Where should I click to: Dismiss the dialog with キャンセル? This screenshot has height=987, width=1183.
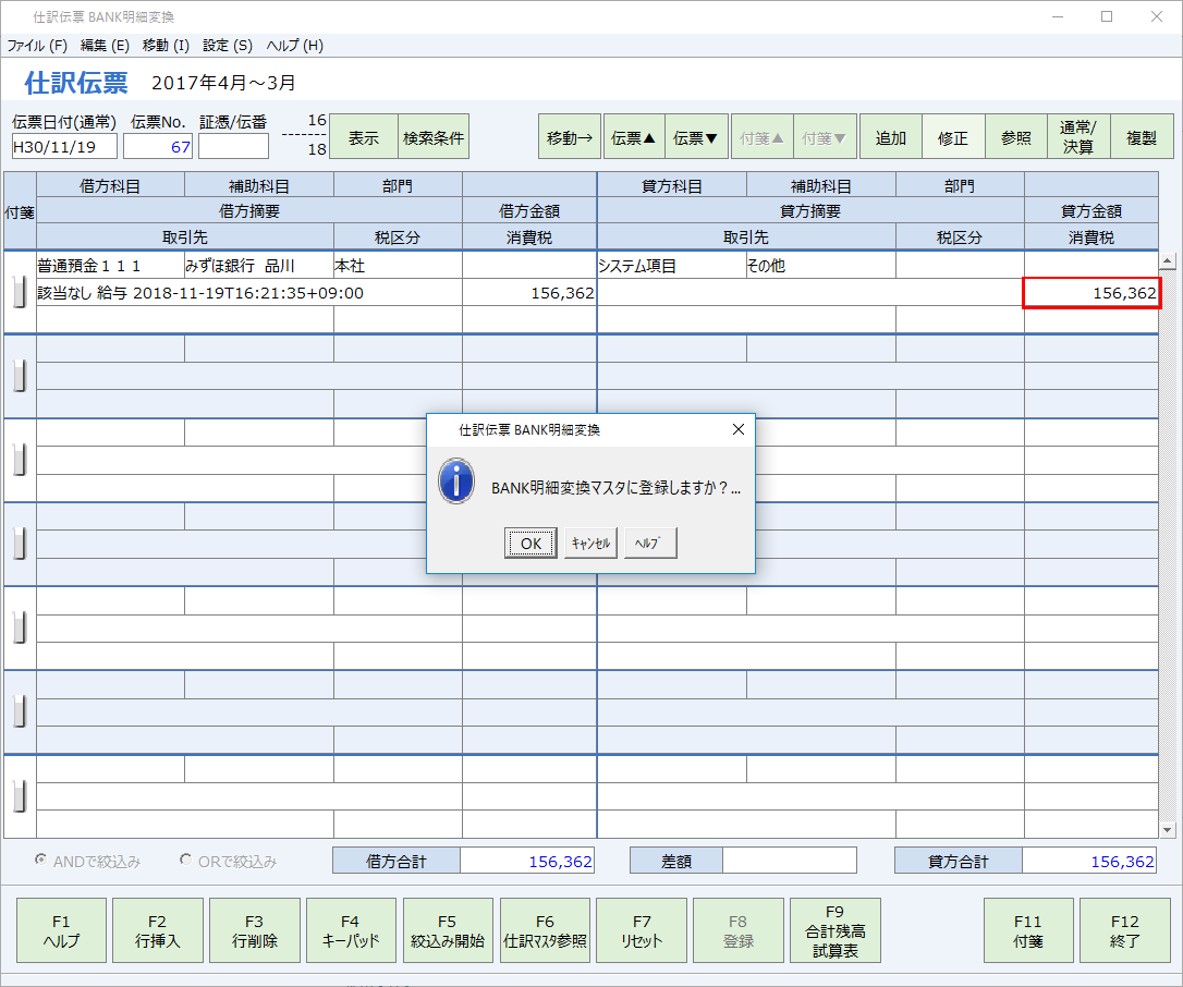coord(590,543)
